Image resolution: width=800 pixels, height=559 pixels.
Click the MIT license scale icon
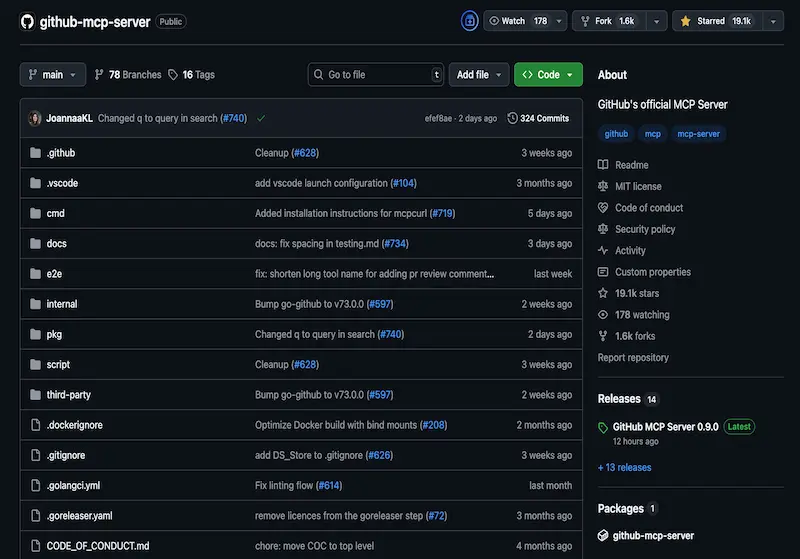[x=603, y=186]
